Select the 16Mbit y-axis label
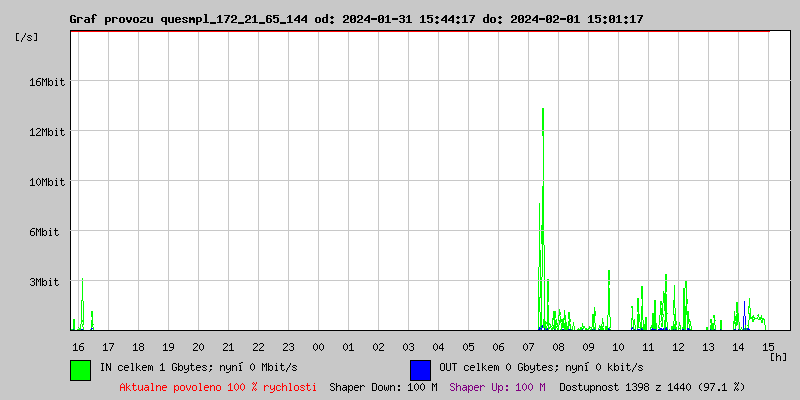This screenshot has height=400, width=800. tap(46, 82)
